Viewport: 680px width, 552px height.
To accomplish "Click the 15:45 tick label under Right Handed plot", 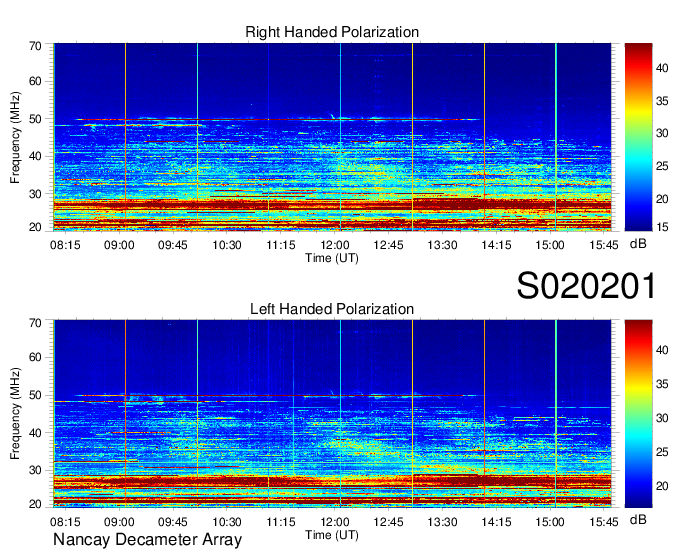I will (x=604, y=245).
